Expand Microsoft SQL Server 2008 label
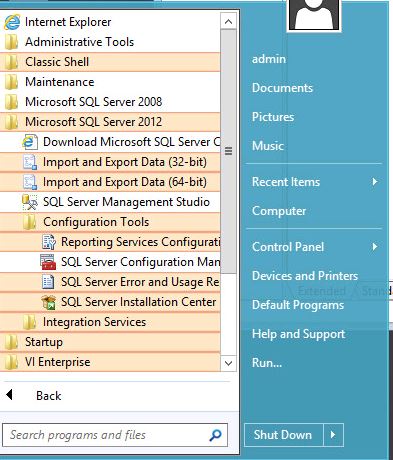 (x=94, y=102)
